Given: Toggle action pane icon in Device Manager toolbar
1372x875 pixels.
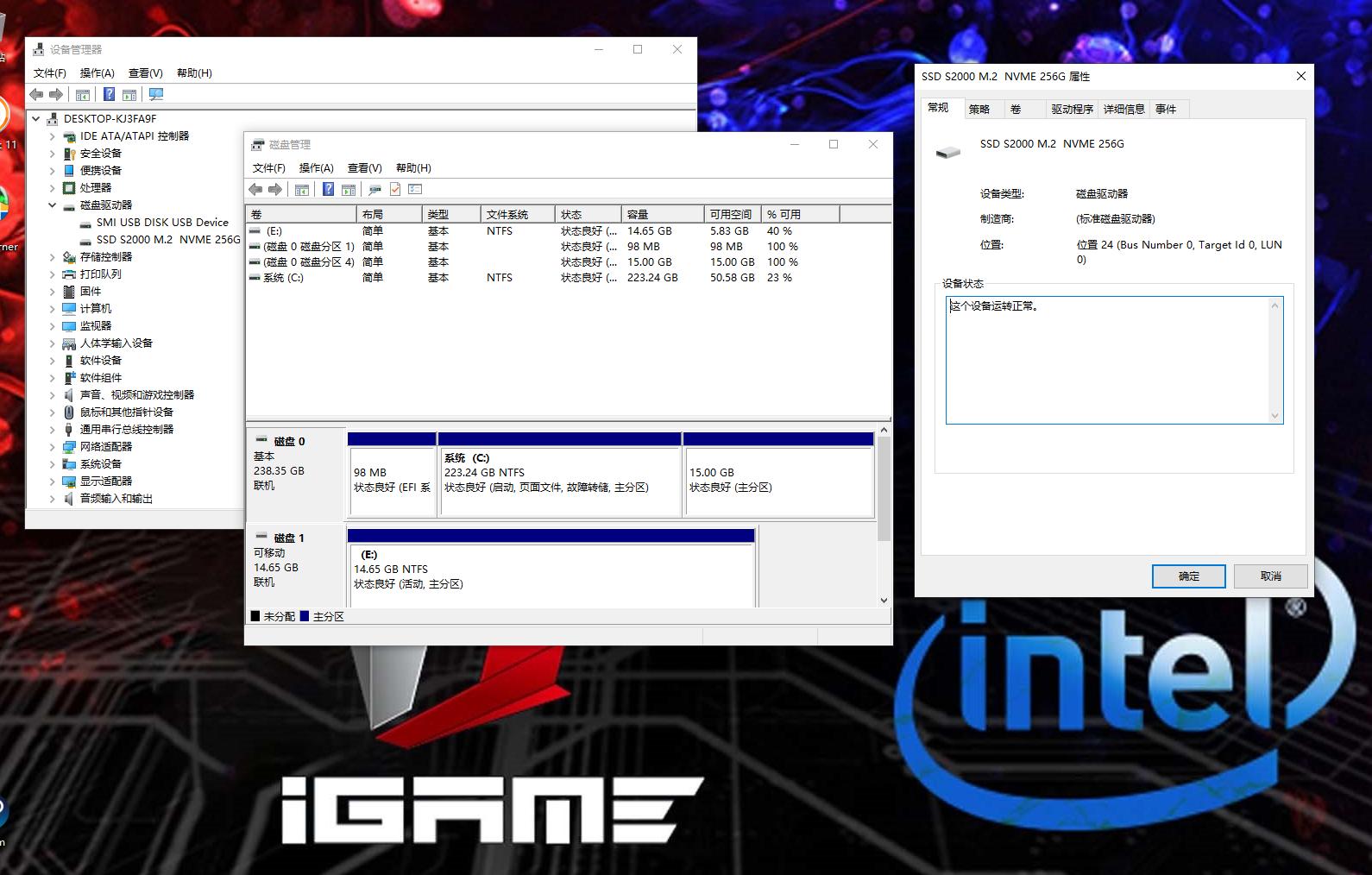Looking at the screenshot, I should pyautogui.click(x=129, y=94).
